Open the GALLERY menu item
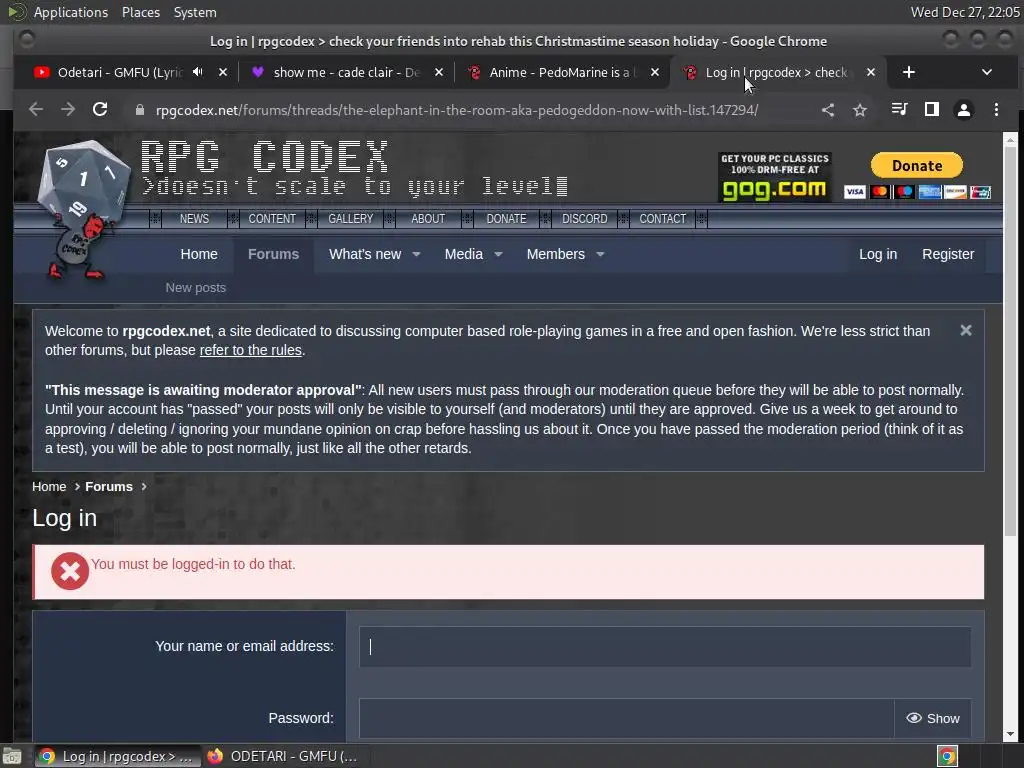Viewport: 1024px width, 768px height. click(350, 219)
